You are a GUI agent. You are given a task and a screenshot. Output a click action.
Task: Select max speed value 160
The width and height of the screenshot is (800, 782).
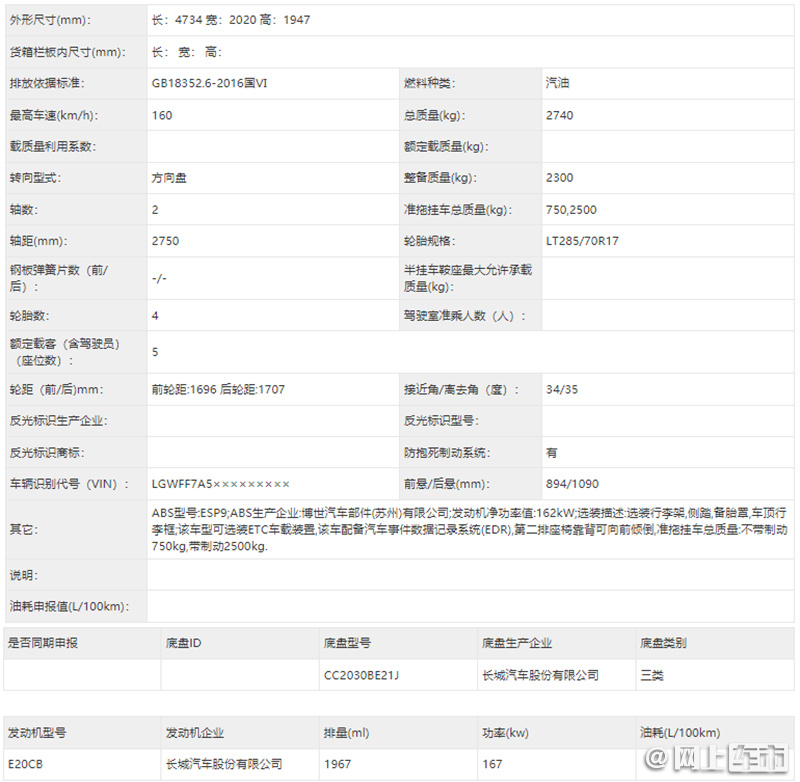pyautogui.click(x=162, y=115)
